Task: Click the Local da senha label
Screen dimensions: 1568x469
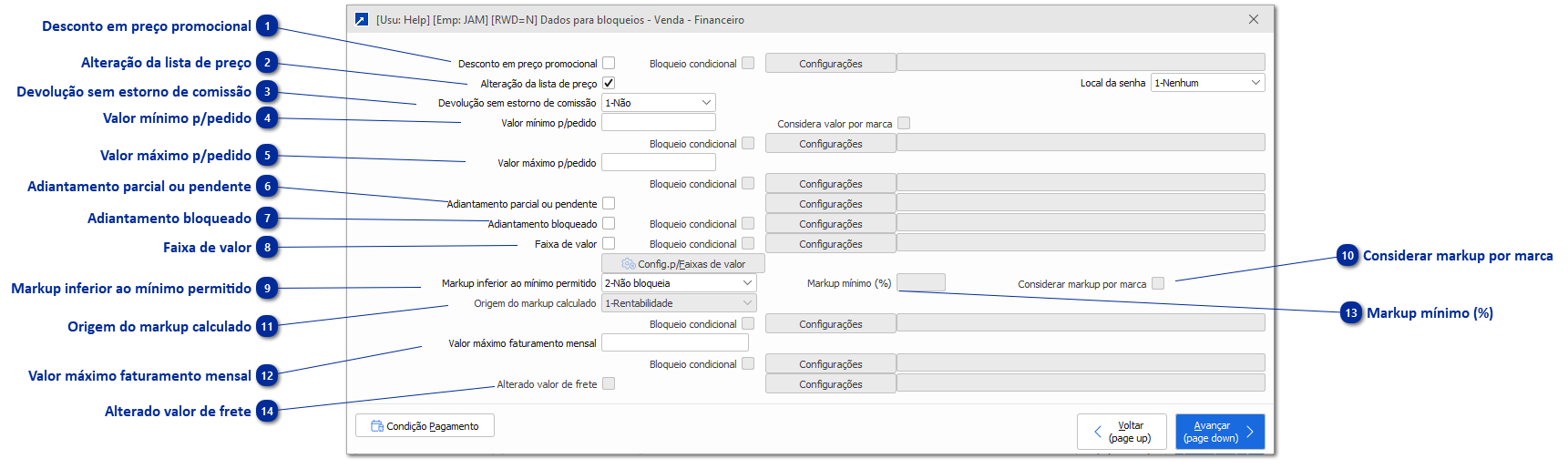Action: pos(1112,83)
